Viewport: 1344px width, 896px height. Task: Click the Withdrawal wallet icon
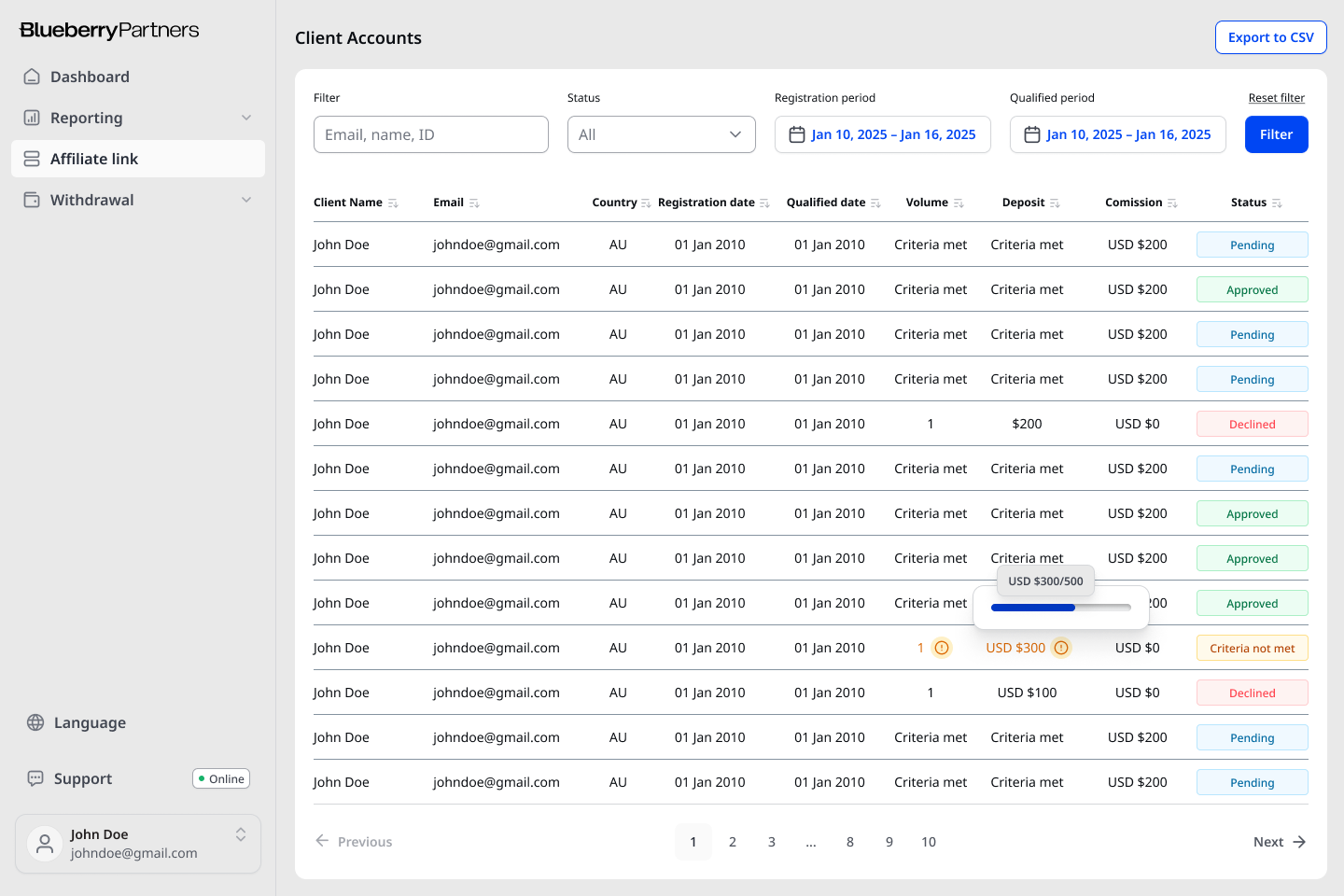pos(32,200)
